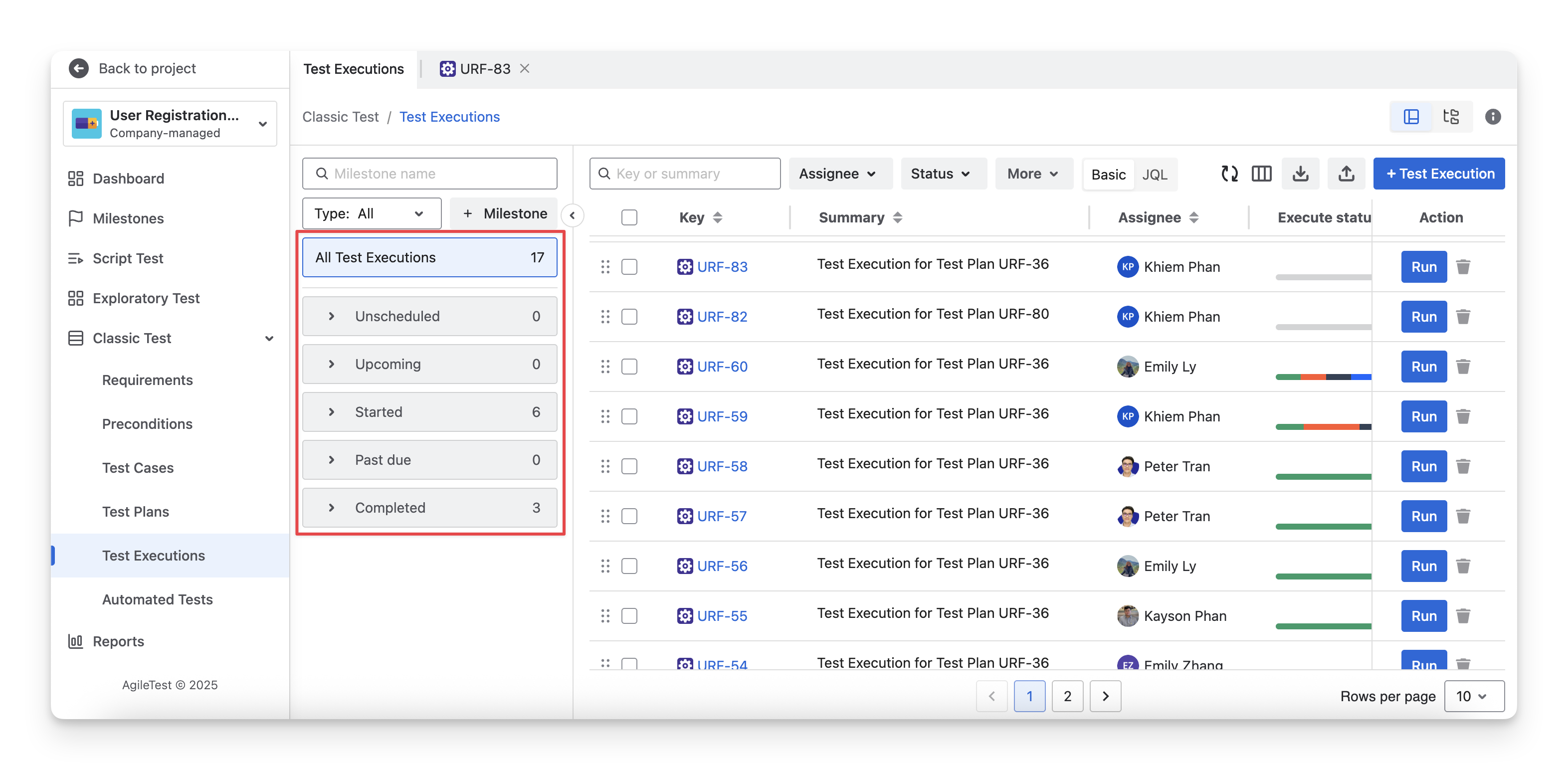Collapse the milestone panel with arrow
This screenshot has height=770, width=1568.
coord(572,215)
